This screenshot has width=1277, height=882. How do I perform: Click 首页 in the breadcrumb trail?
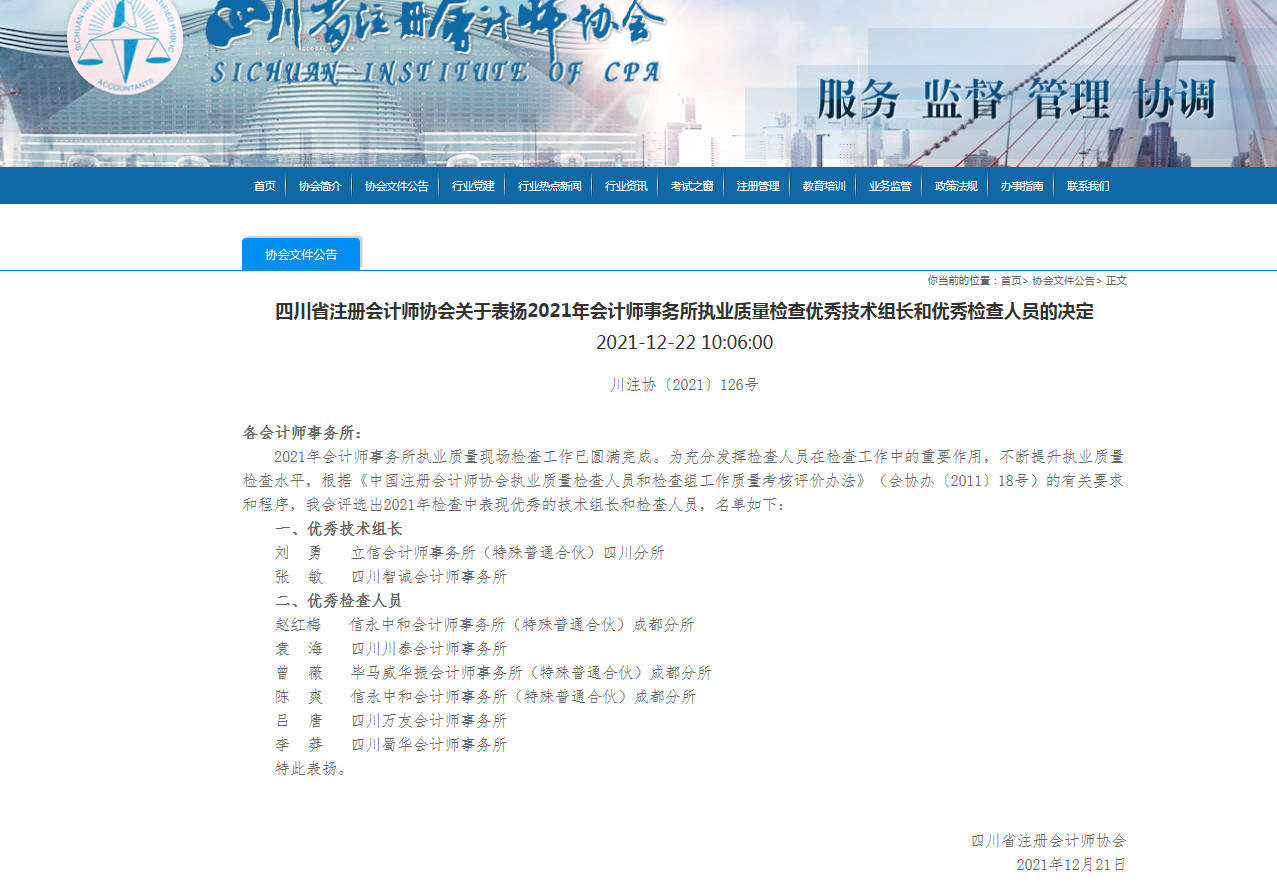pyautogui.click(x=1011, y=281)
